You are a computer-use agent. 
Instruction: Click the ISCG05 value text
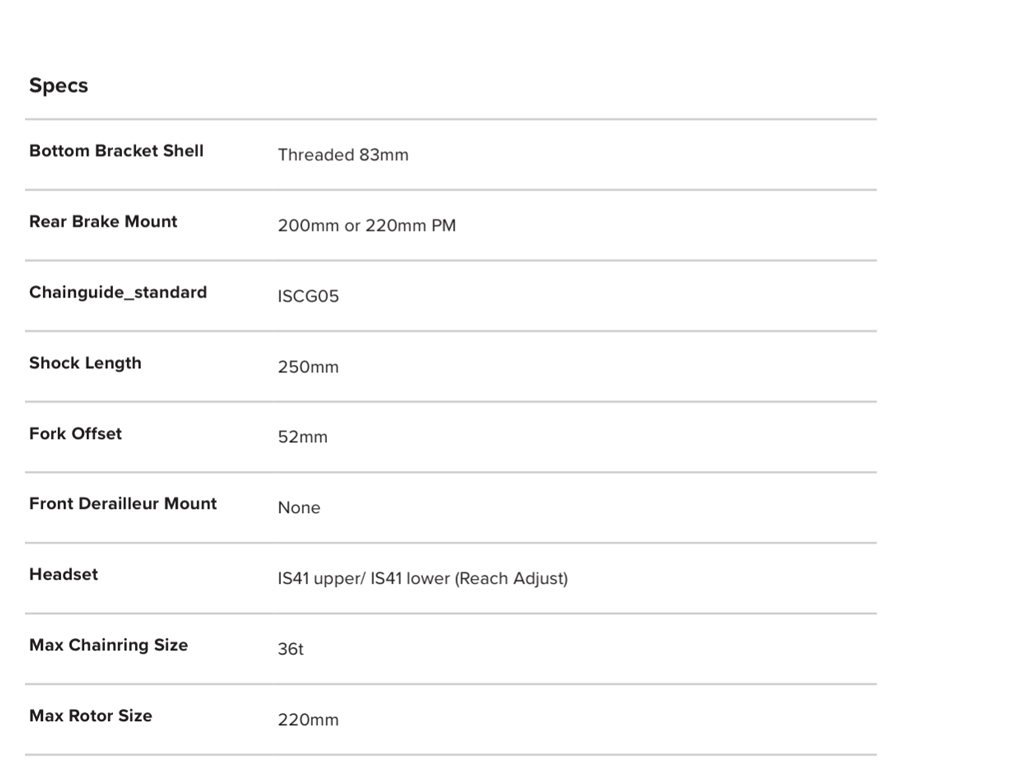(308, 297)
